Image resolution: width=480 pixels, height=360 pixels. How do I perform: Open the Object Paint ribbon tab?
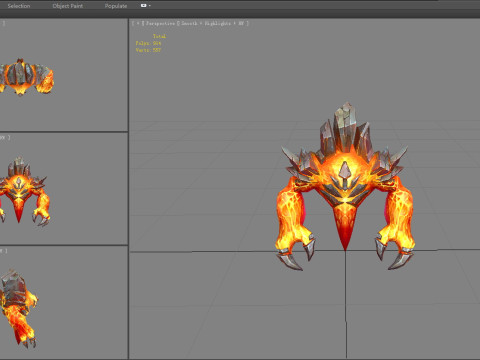[68, 6]
